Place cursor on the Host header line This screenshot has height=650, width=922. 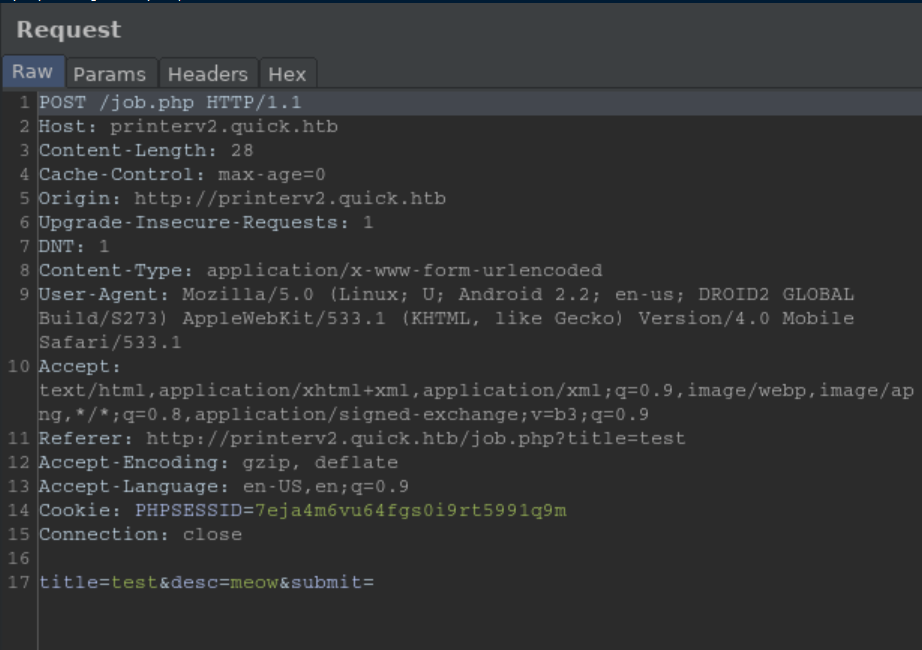[x=188, y=127]
